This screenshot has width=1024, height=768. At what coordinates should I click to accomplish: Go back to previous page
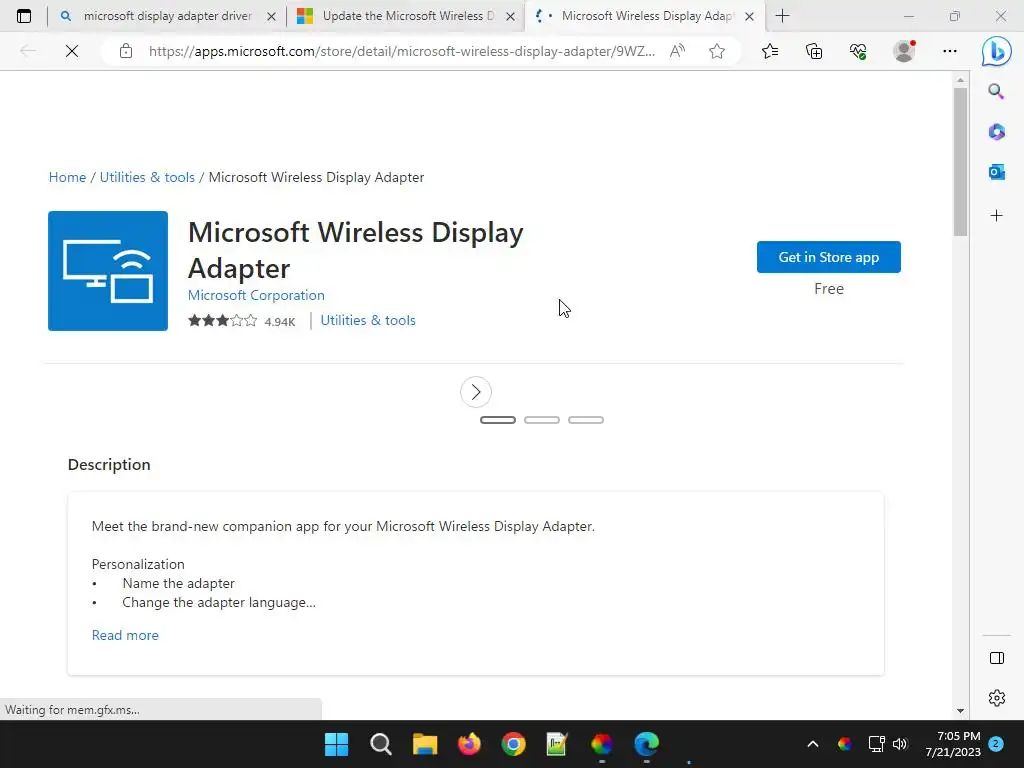pos(27,51)
